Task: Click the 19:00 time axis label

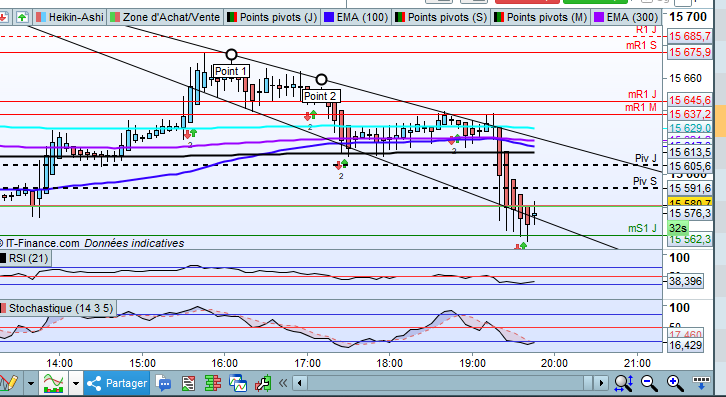Action: [x=472, y=363]
